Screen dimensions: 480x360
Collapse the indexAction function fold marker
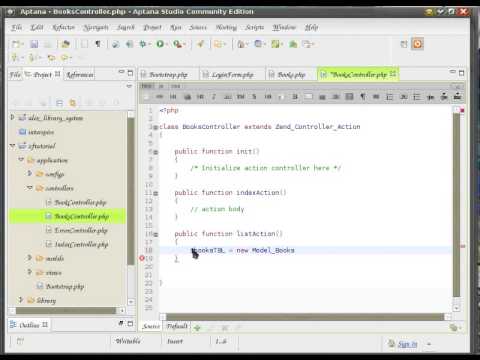155,193
